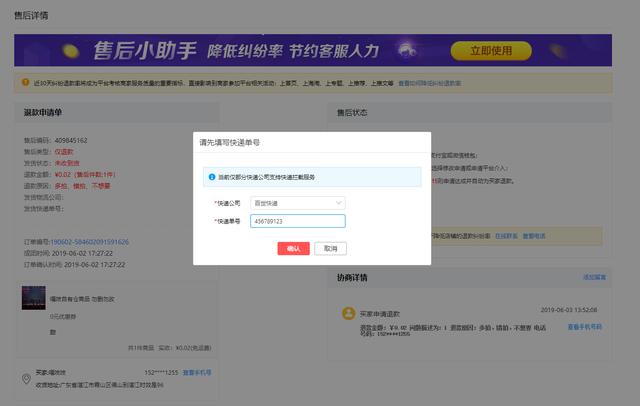The image size is (640, 406).
Task: Click the 添加留言 link
Action: pyautogui.click(x=594, y=277)
